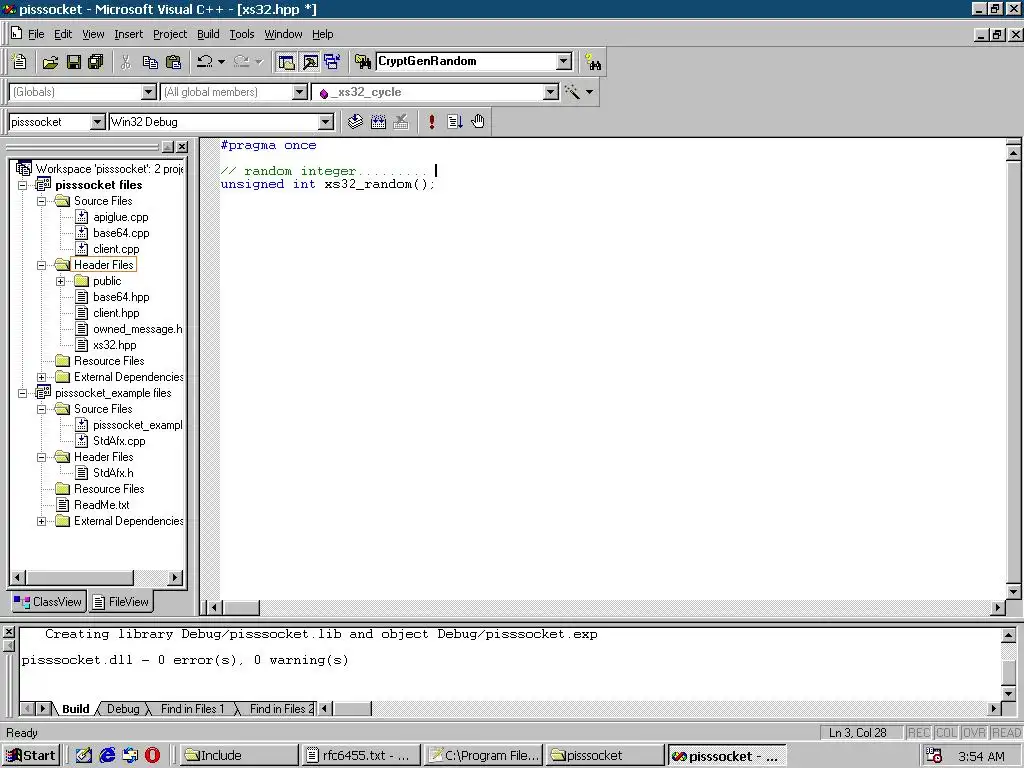Select base64.cpp in the file tree

coord(121,232)
